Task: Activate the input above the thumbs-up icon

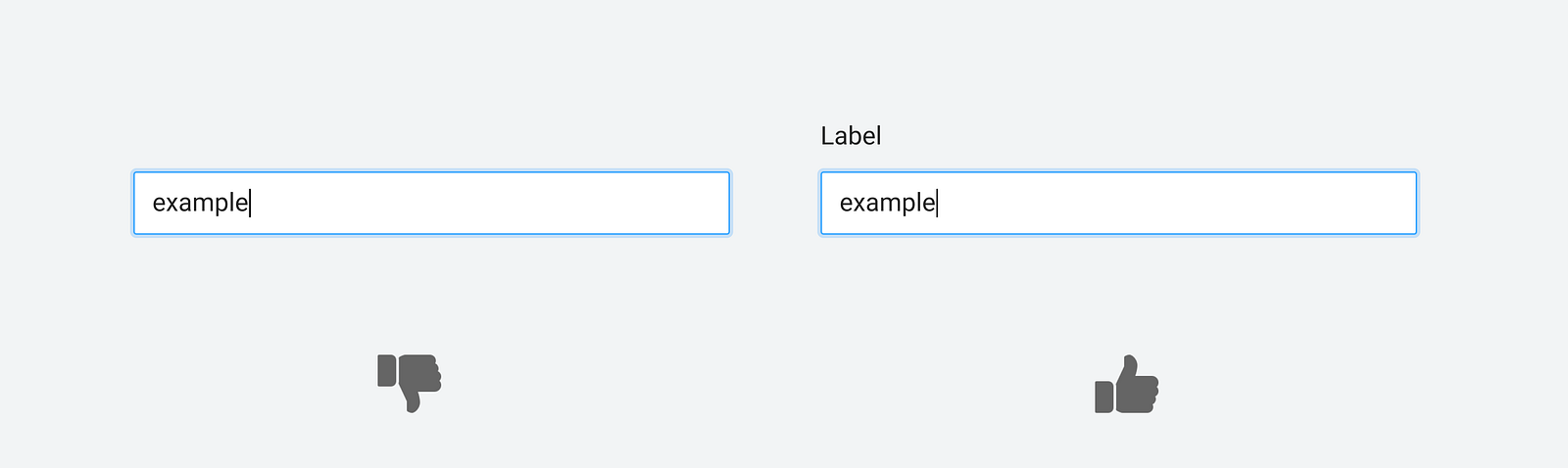Action: pyautogui.click(x=1118, y=204)
